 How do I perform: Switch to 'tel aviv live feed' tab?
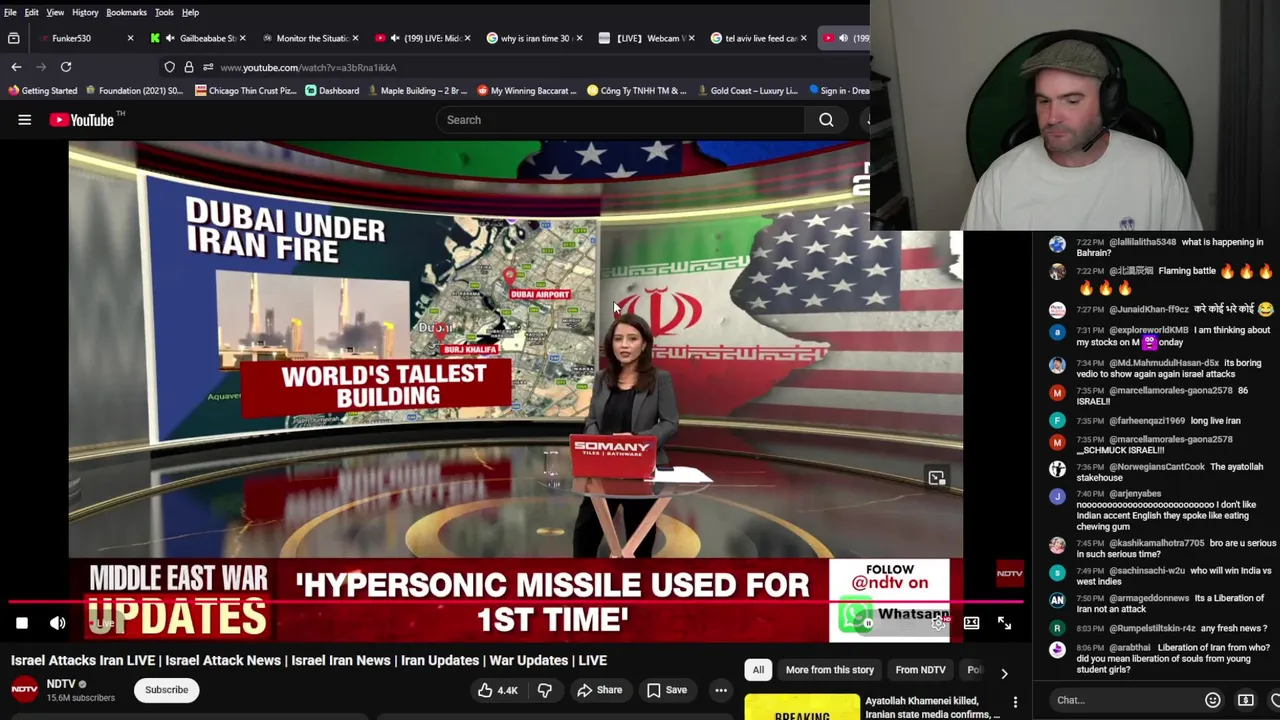click(x=760, y=38)
